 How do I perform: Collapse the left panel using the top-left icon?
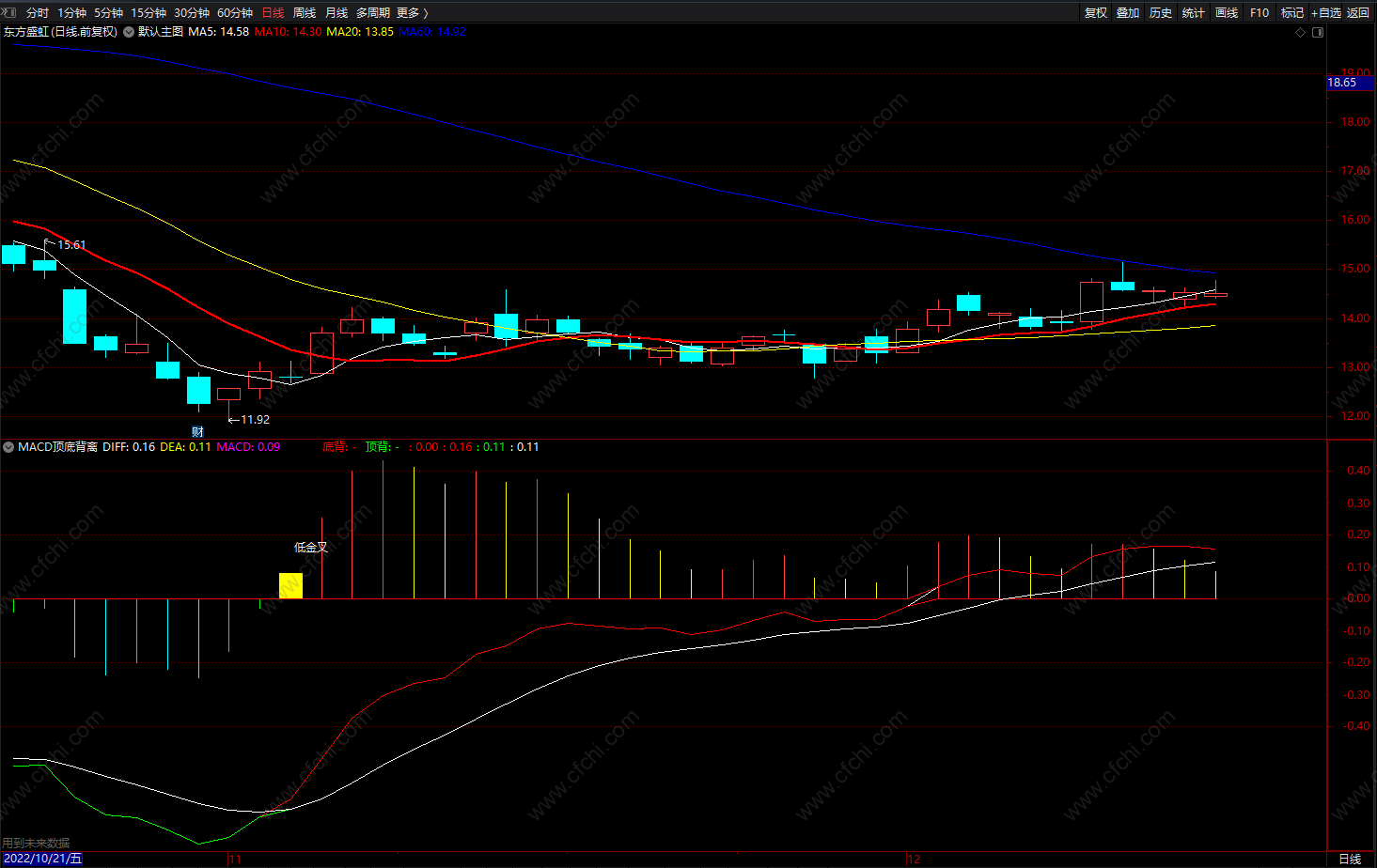tap(9, 12)
